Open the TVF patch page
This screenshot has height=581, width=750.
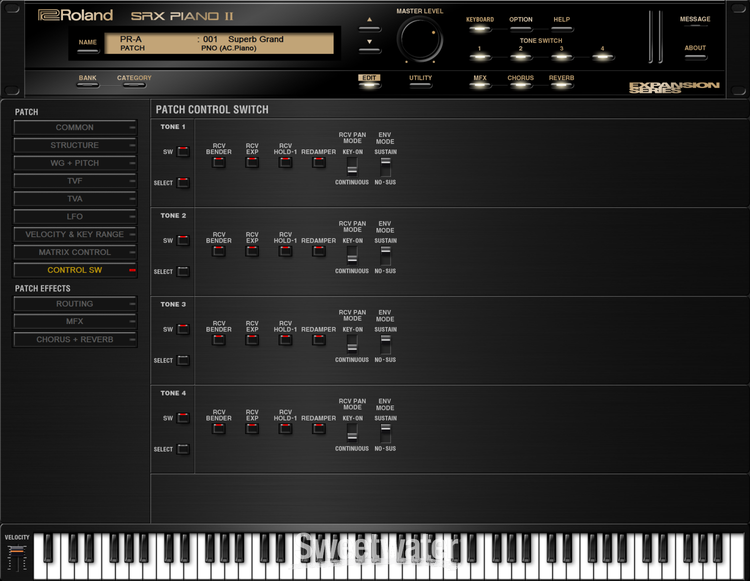pos(75,181)
